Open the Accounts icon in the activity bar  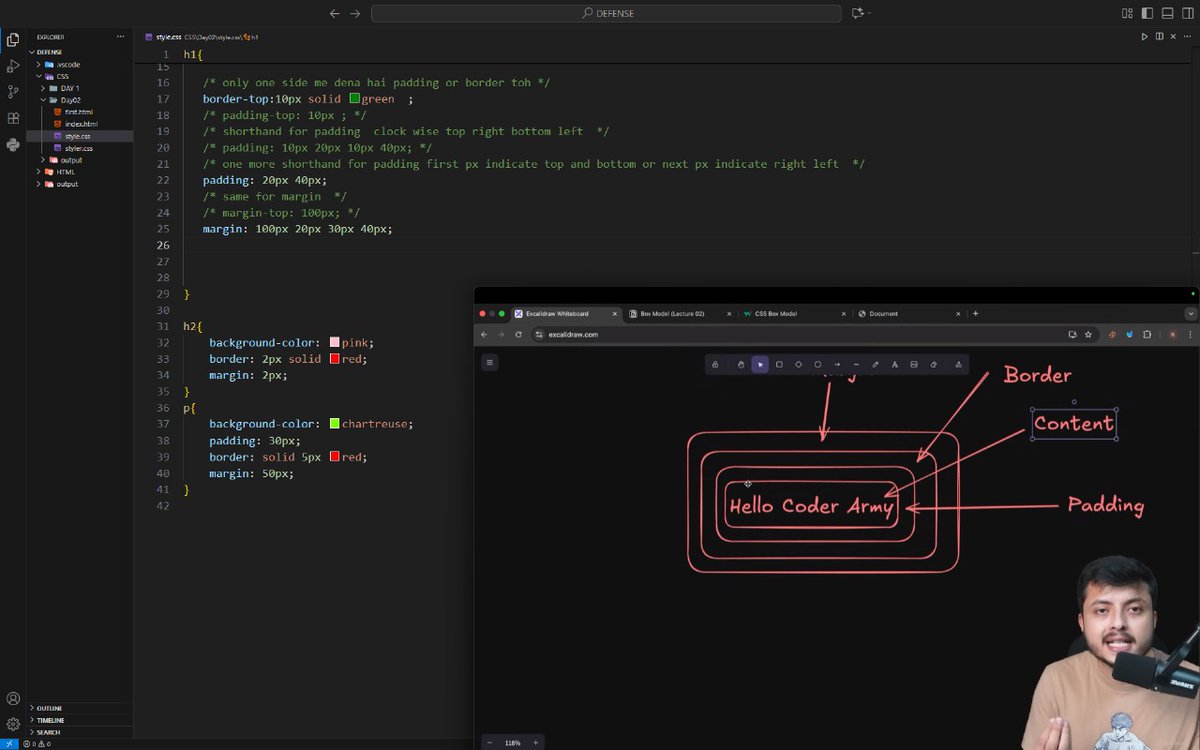coord(13,699)
